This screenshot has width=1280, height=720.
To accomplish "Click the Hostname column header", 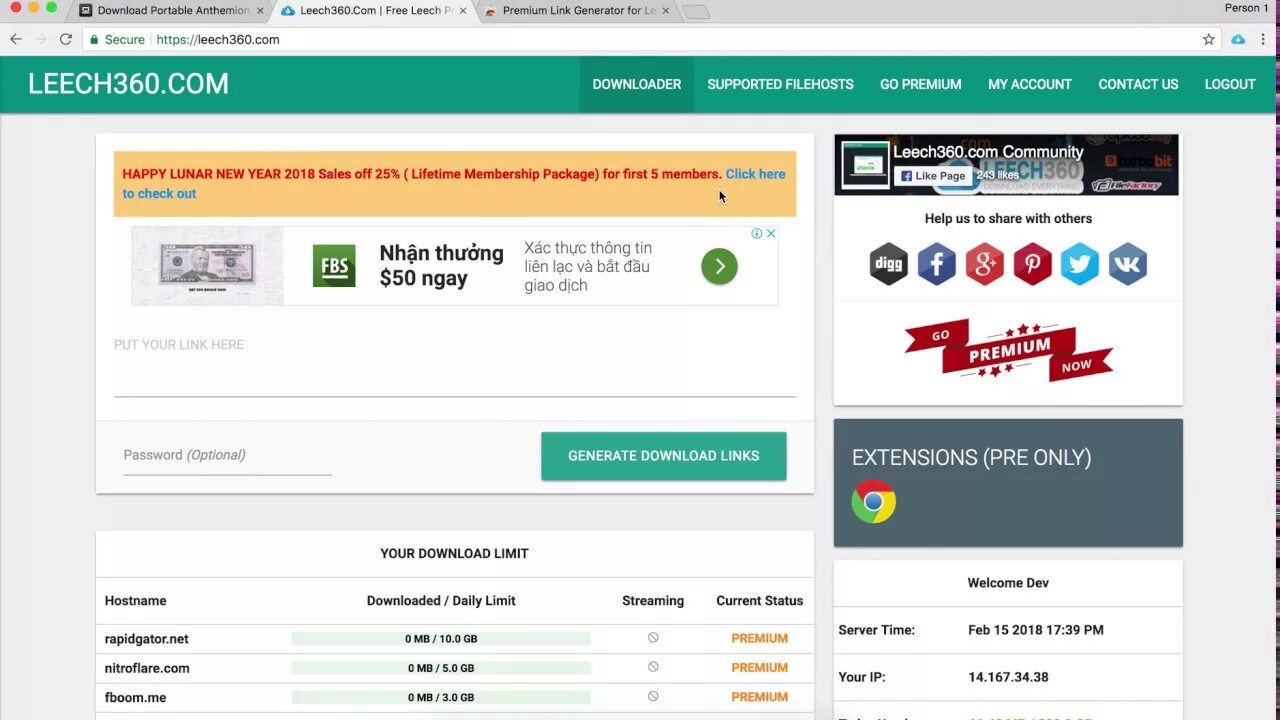I will coord(136,601).
